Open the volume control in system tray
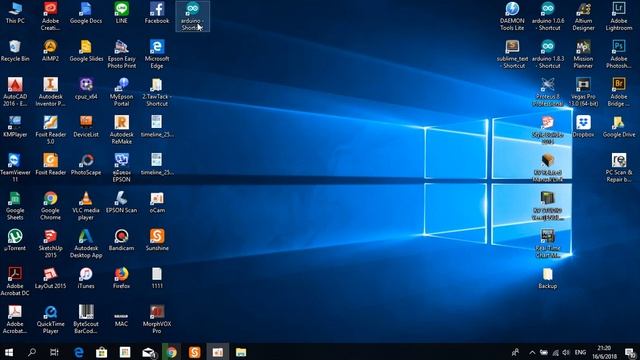The image size is (640, 360). pos(566,352)
